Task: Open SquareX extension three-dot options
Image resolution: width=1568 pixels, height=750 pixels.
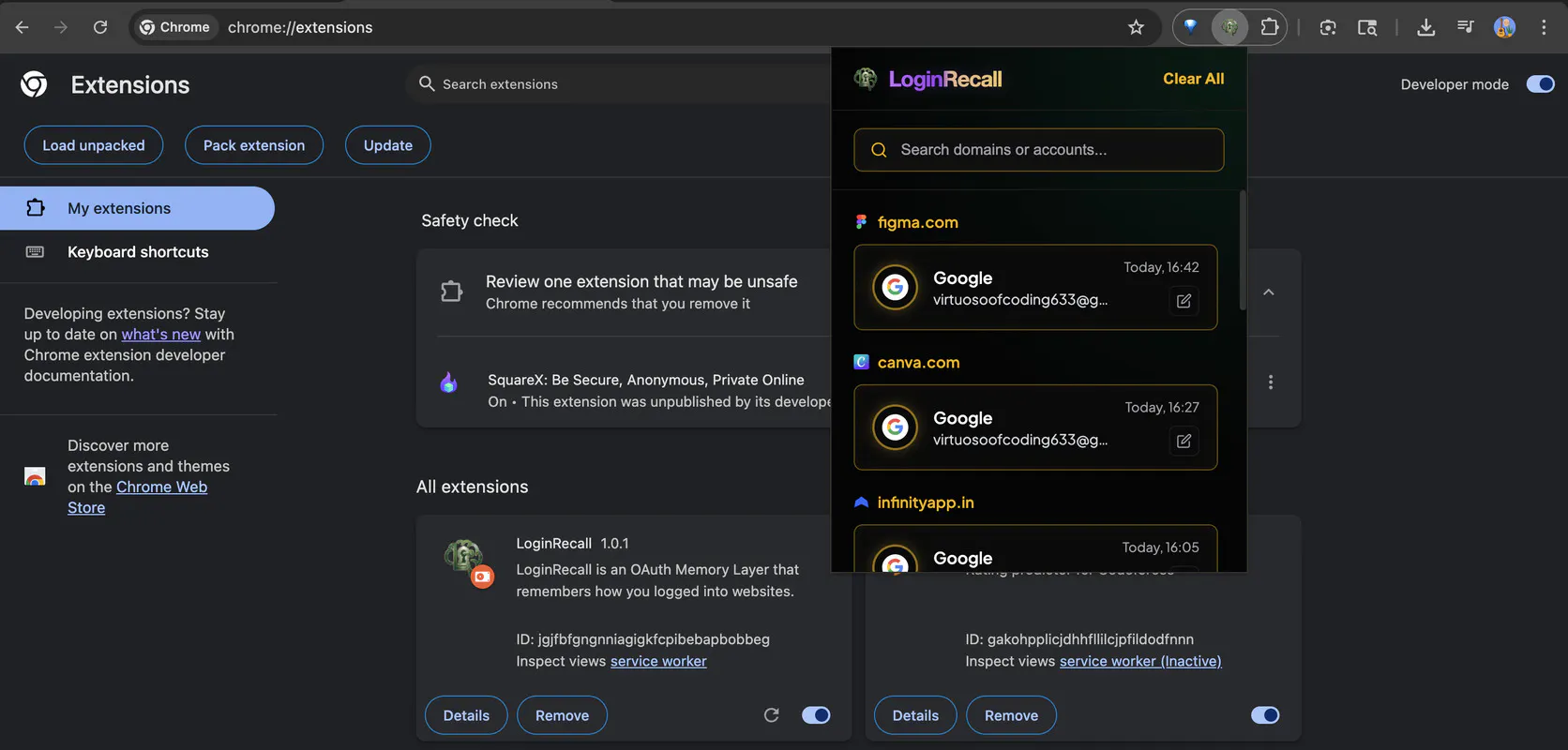Action: point(1271,382)
